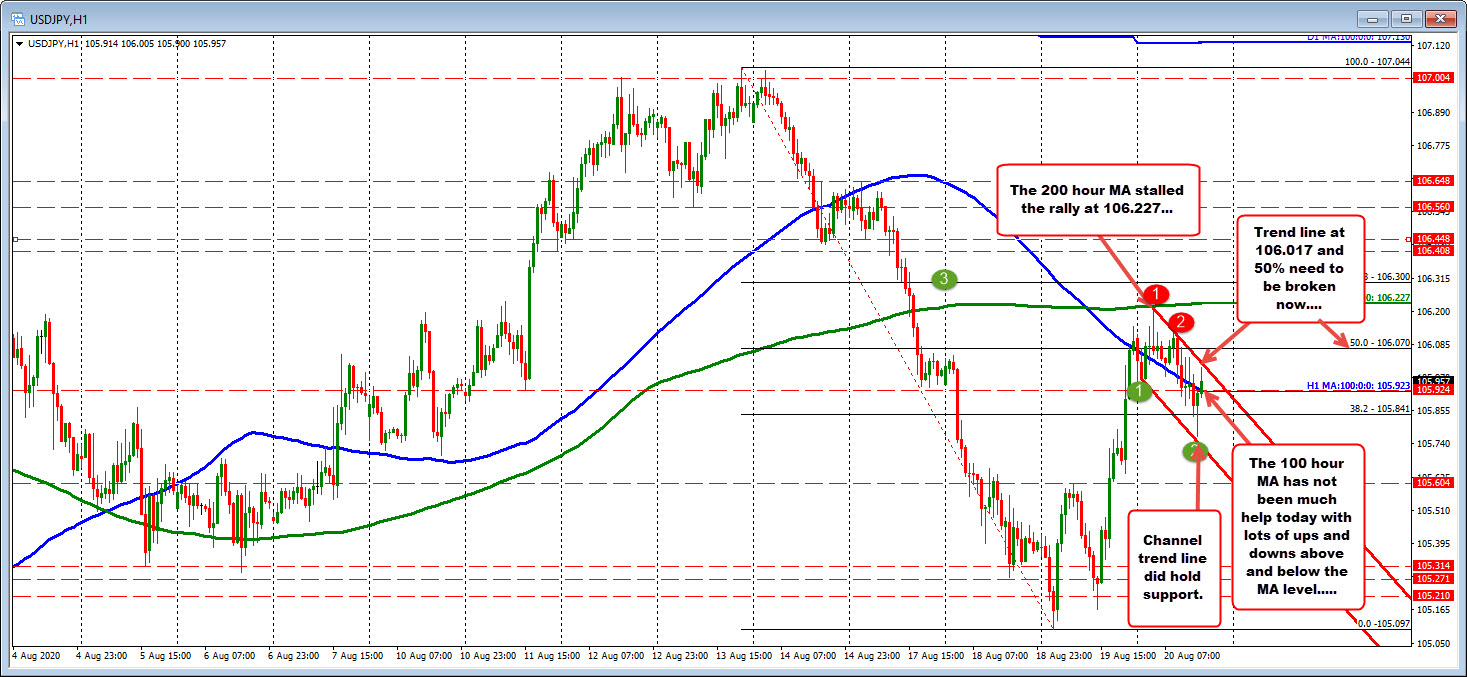The image size is (1467, 677).
Task: Click the 11 Aug 15:00 time label
Action: click(554, 656)
